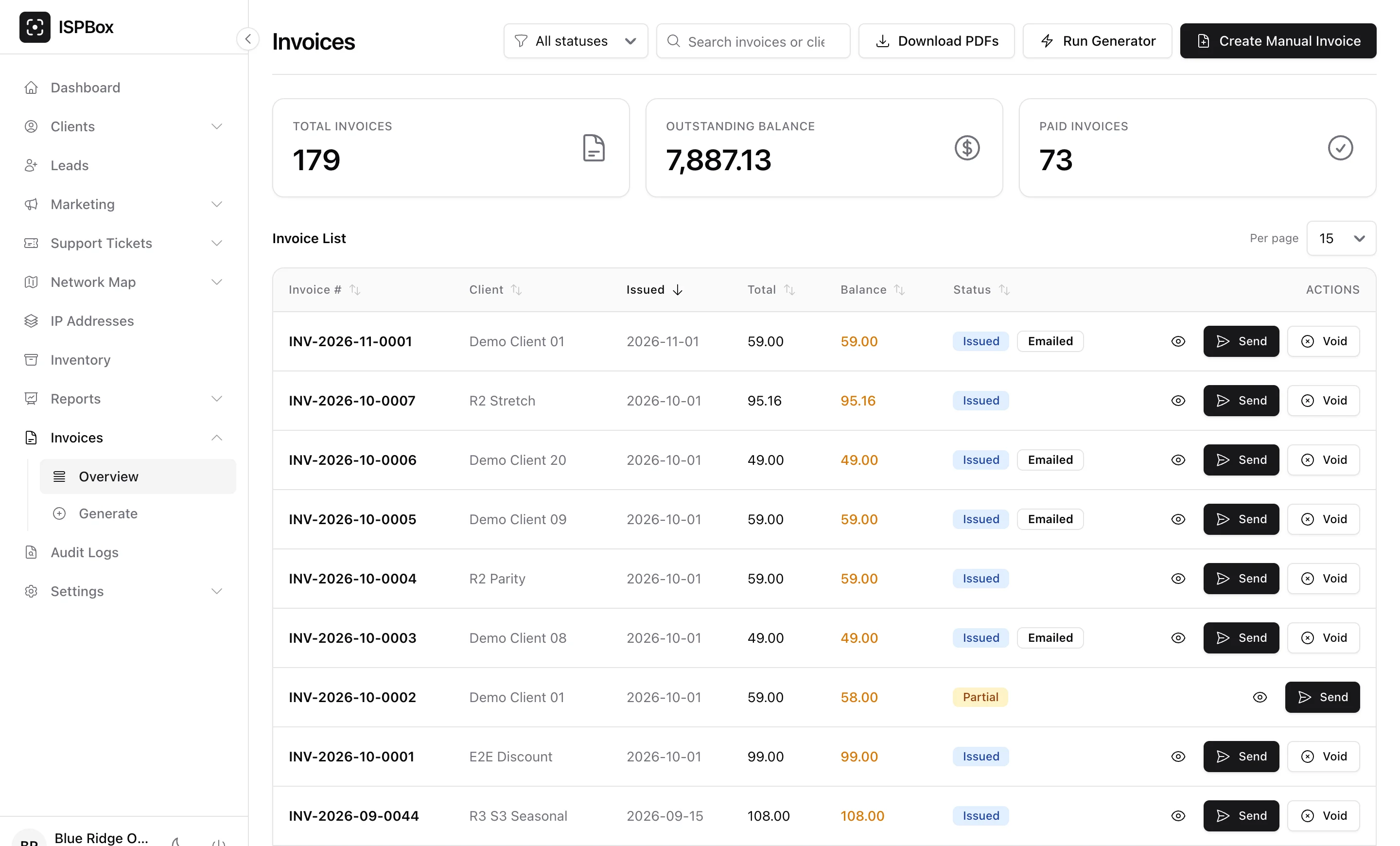View invoice INV-2026-09-0044 with eye icon
Image resolution: width=1400 pixels, height=846 pixels.
pyautogui.click(x=1178, y=816)
